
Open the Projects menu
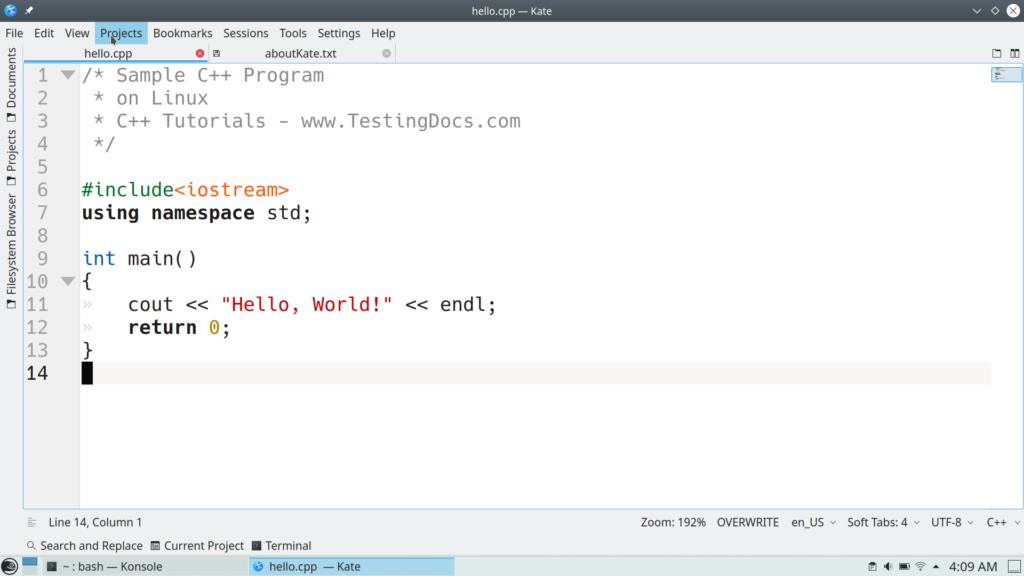tap(120, 33)
